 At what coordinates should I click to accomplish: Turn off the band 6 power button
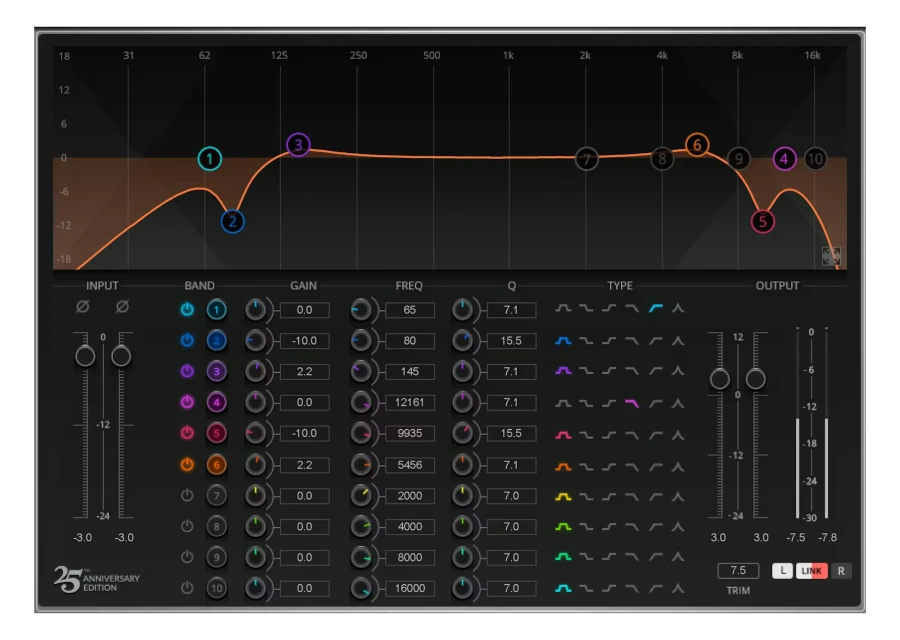(187, 464)
